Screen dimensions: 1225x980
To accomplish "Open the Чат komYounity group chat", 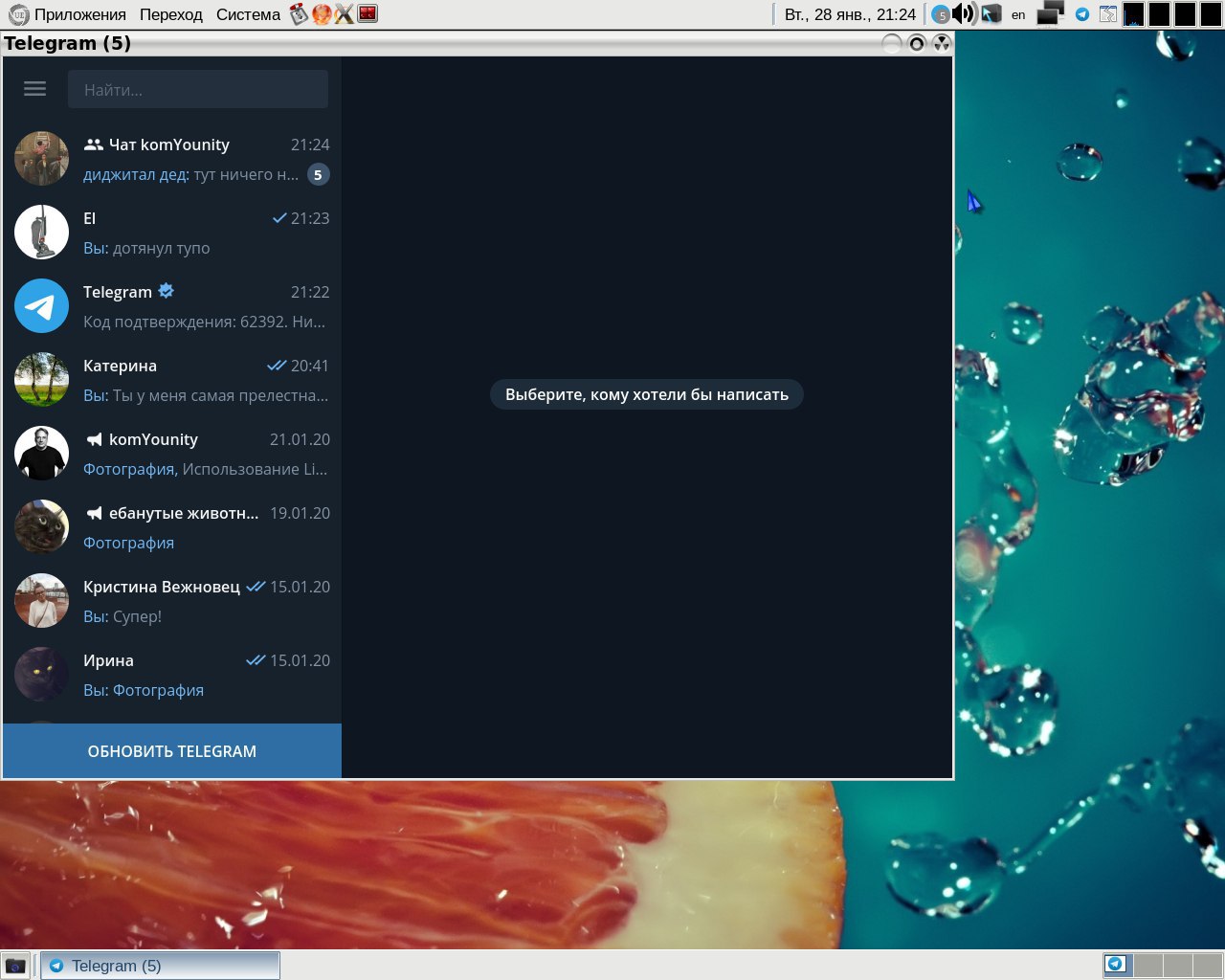I will [x=172, y=159].
